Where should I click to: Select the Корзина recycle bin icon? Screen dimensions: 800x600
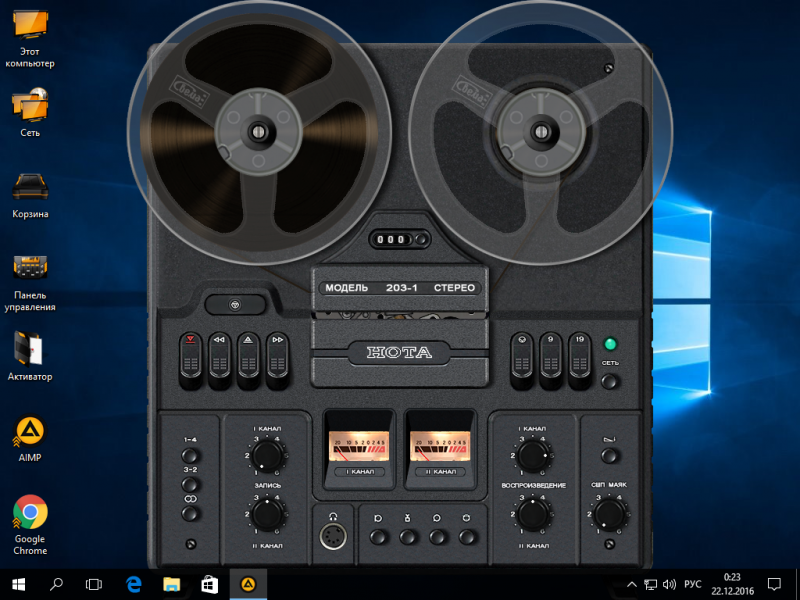pyautogui.click(x=30, y=196)
